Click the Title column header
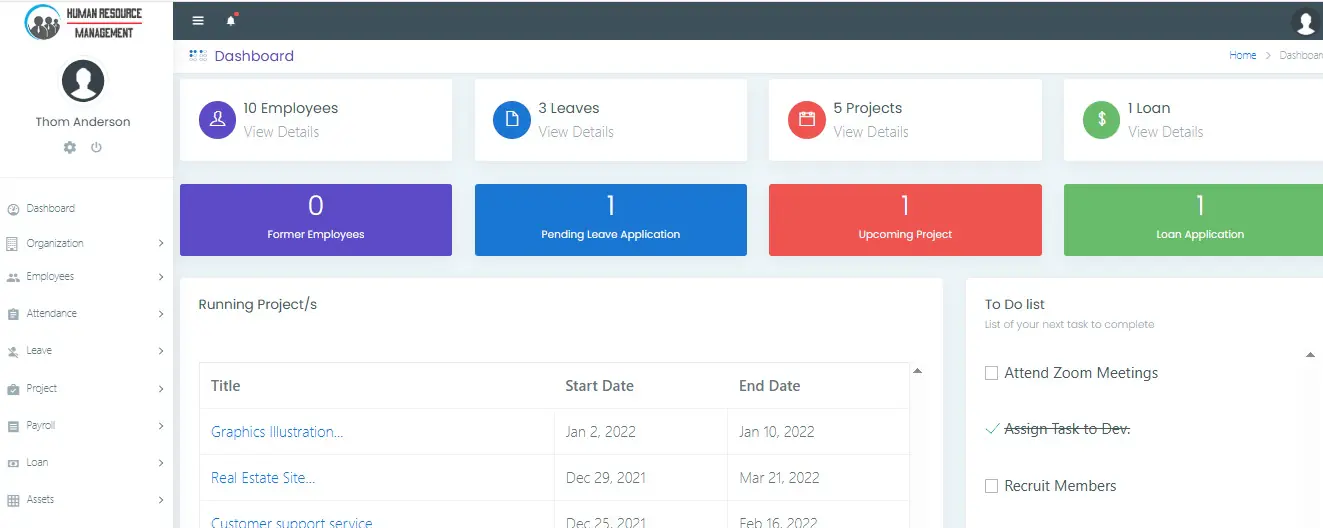1323x528 pixels. [226, 386]
